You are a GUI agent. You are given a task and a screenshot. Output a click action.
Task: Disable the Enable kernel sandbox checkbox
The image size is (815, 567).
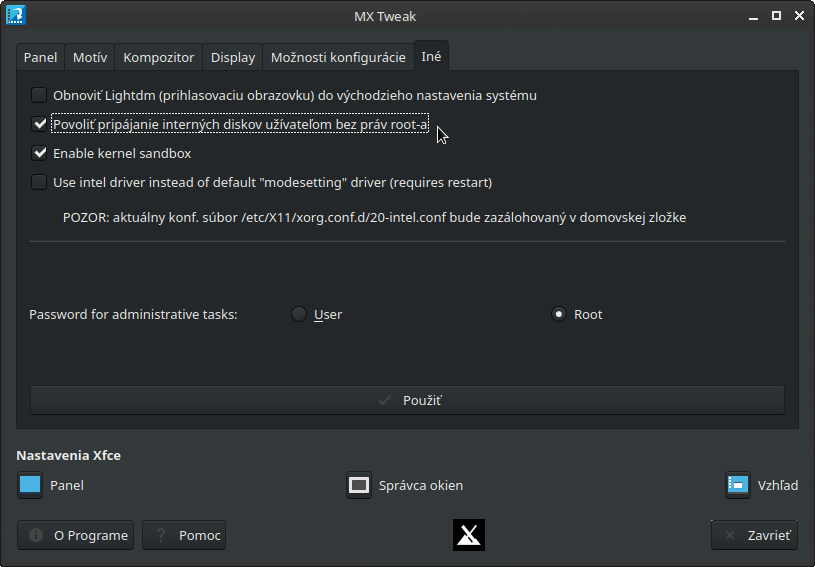(39, 154)
